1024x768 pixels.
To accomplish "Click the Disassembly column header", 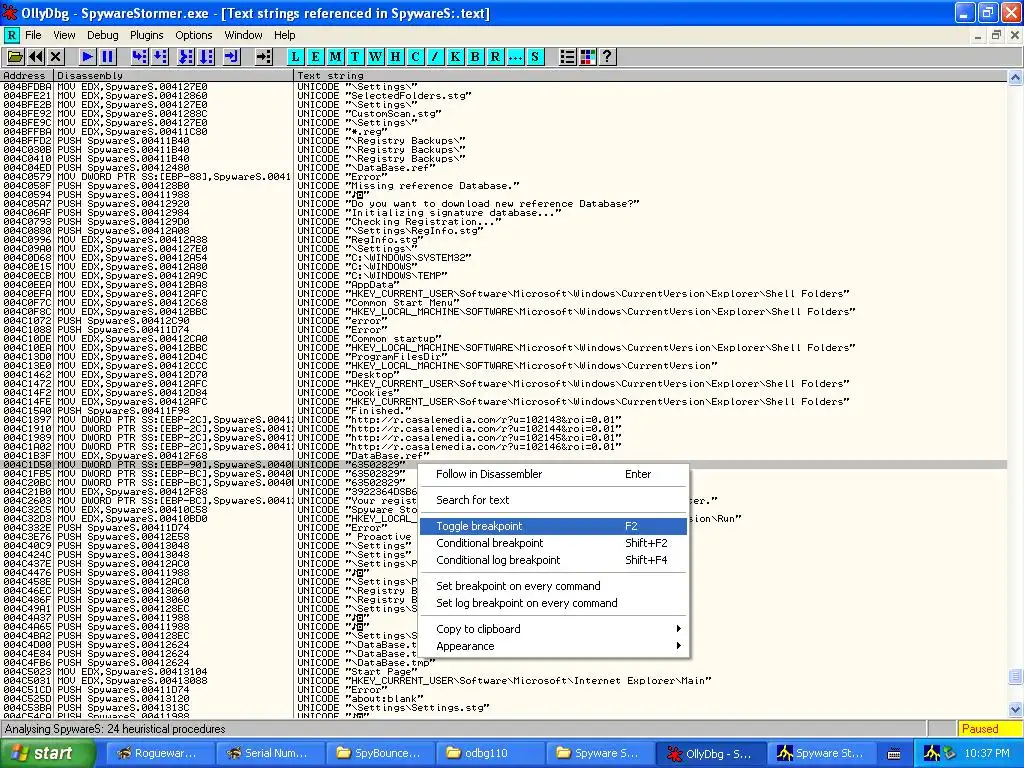I will 174,76.
